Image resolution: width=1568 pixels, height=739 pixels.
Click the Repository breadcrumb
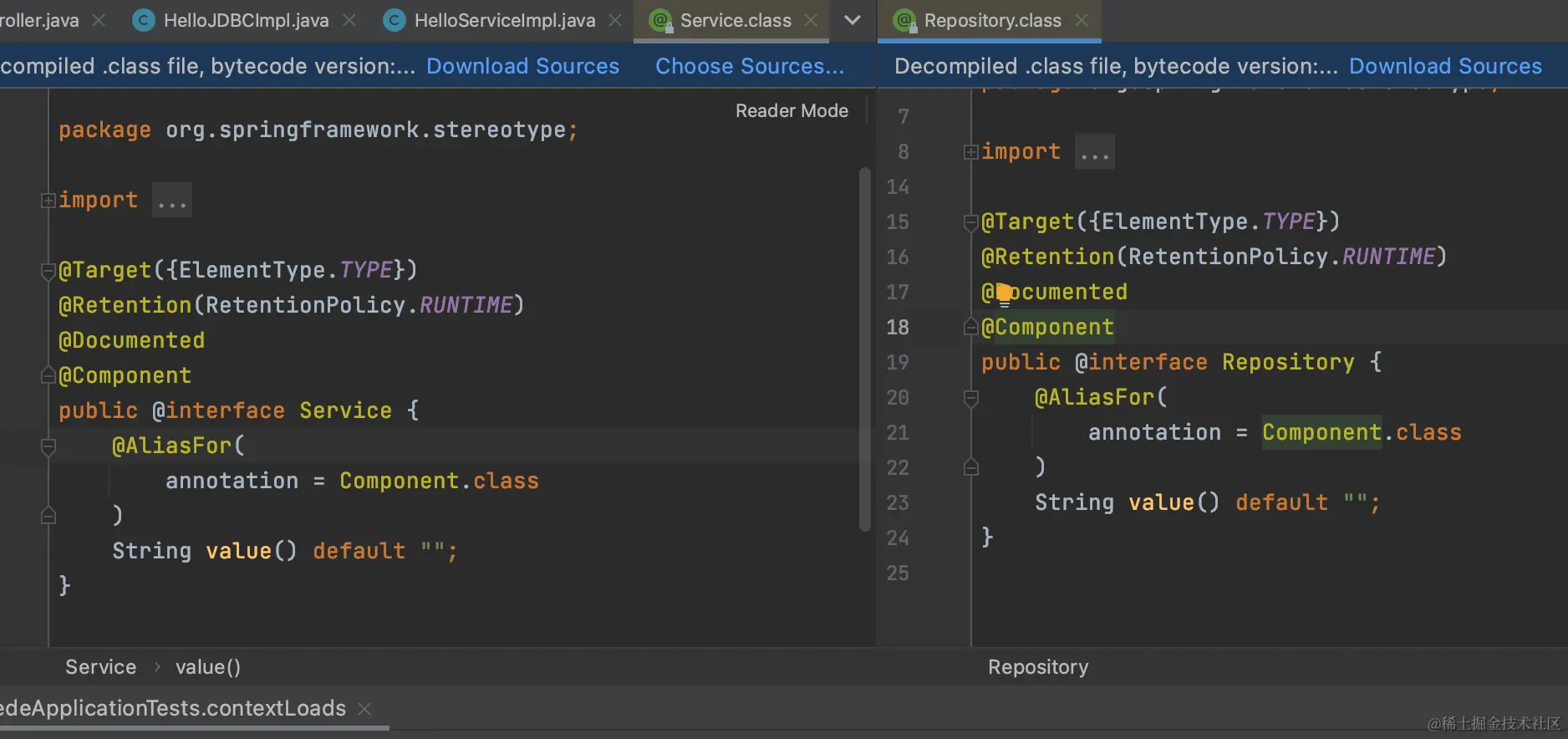coord(1038,667)
